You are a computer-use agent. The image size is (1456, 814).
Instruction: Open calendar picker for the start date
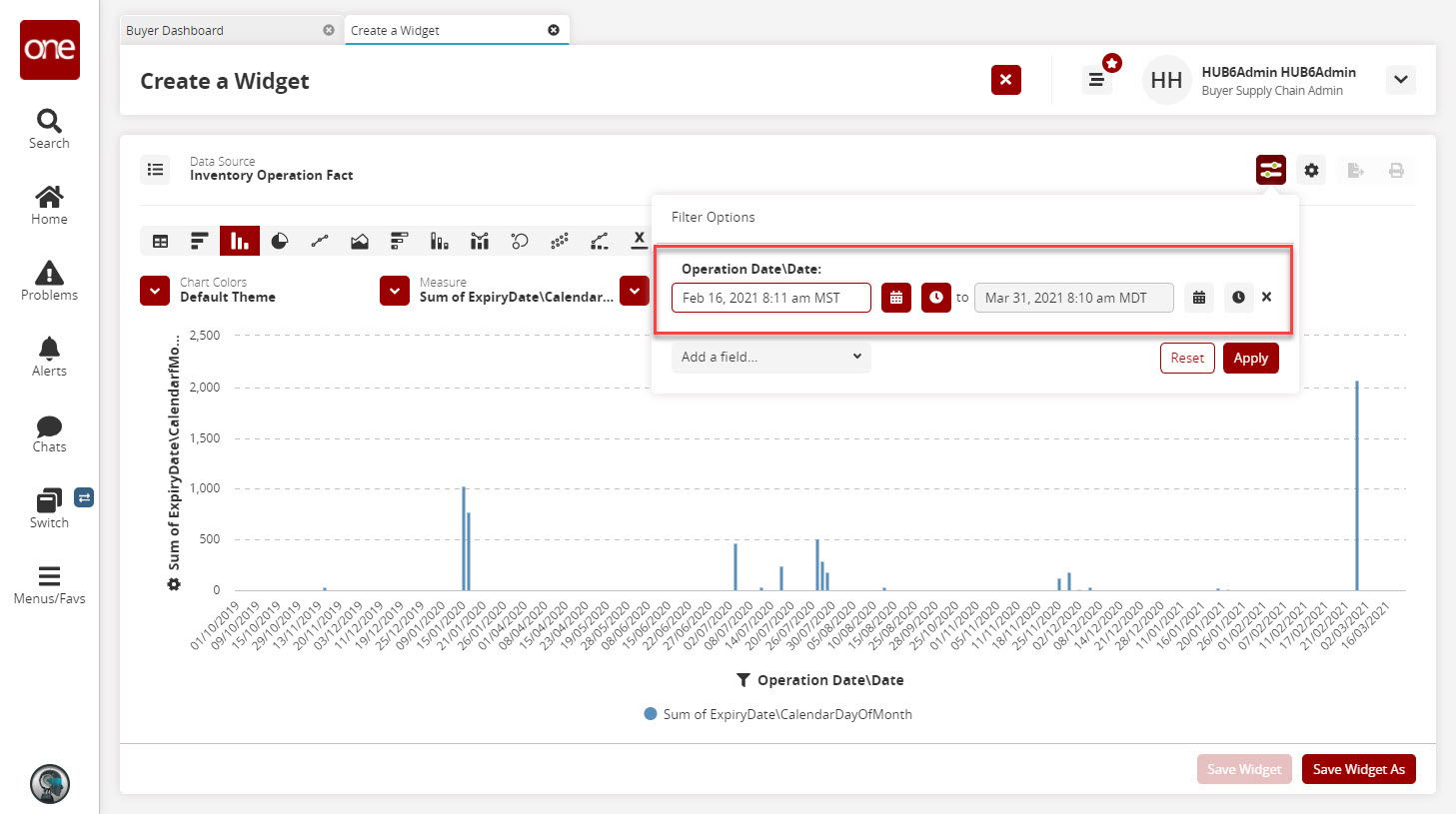pos(896,298)
